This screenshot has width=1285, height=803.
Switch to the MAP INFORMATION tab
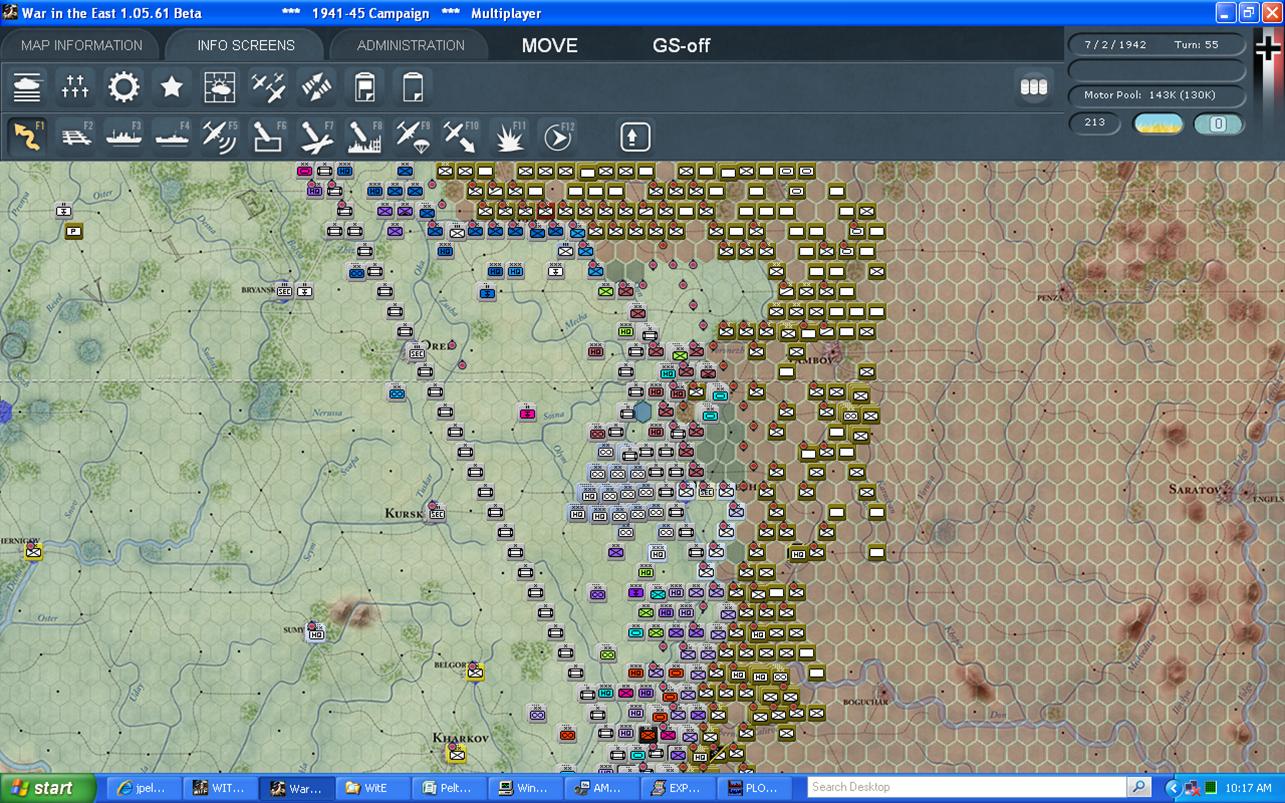click(x=81, y=45)
